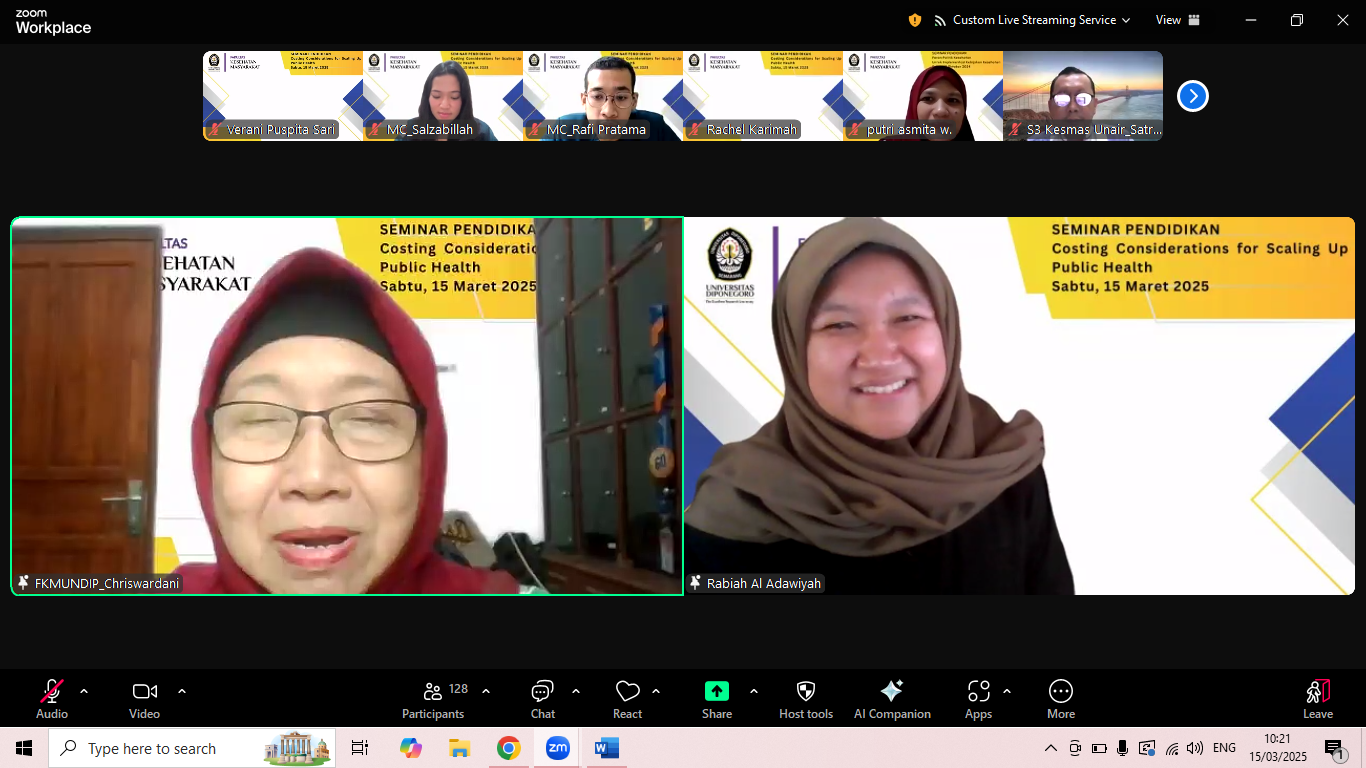Click the React heart icon
The width and height of the screenshot is (1366, 768).
[627, 699]
